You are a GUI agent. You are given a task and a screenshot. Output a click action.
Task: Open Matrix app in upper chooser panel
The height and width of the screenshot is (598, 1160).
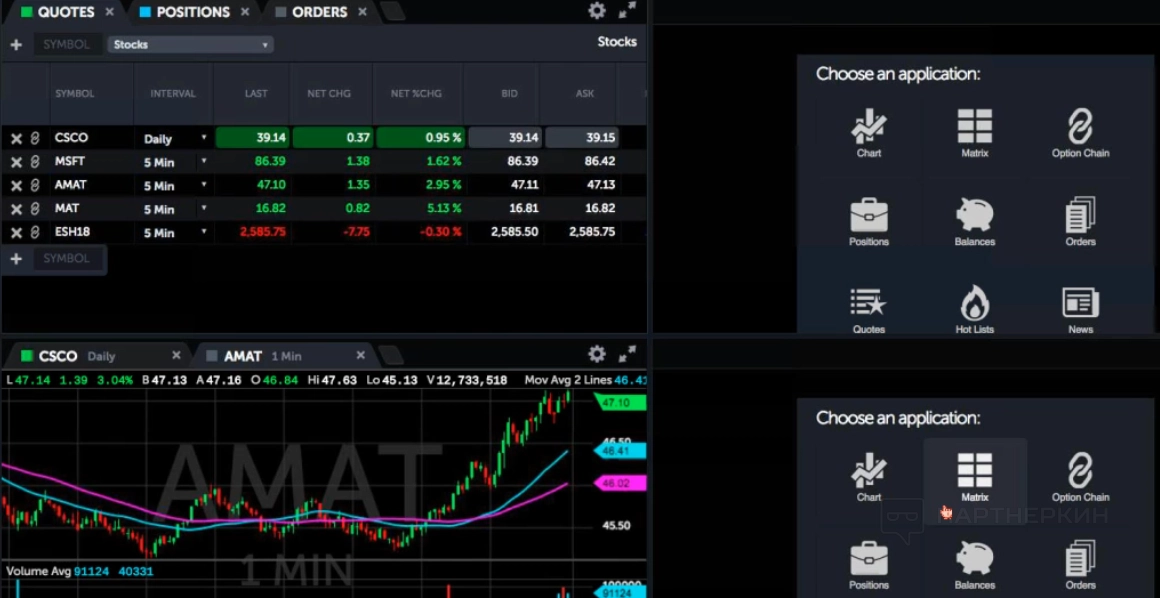[x=974, y=133]
